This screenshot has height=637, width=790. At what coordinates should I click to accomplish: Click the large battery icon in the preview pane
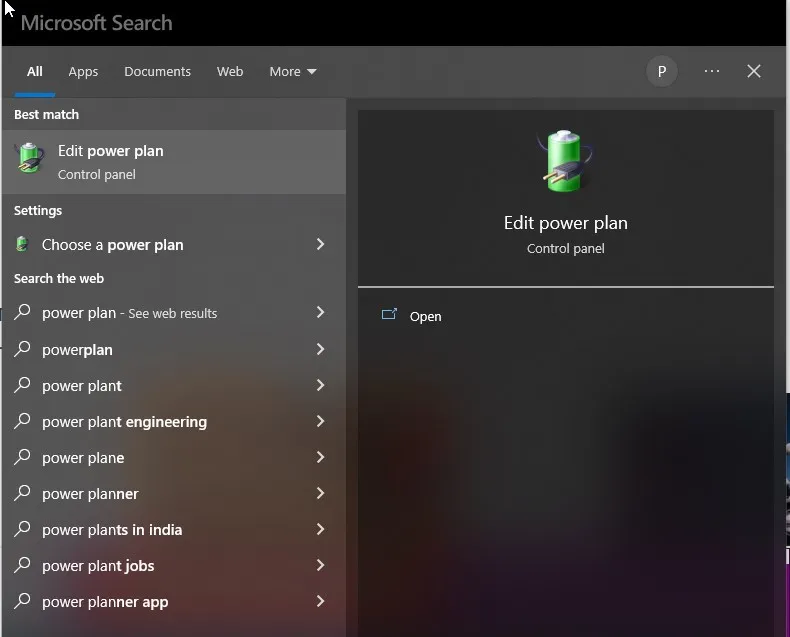(x=565, y=160)
